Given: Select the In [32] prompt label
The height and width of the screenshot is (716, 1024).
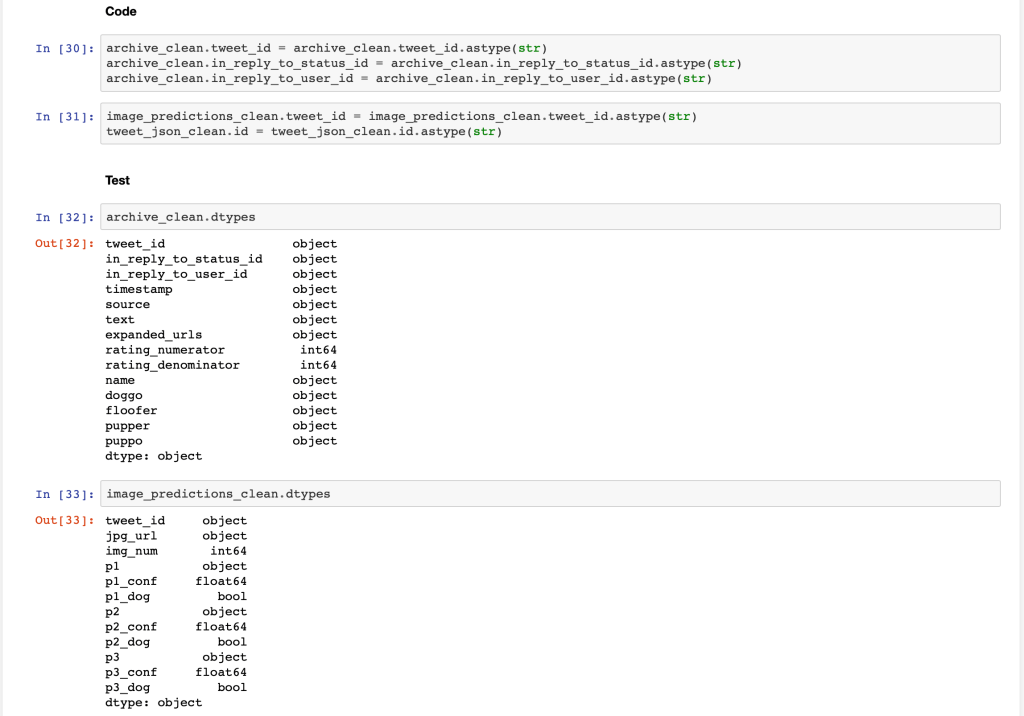Looking at the screenshot, I should click(x=65, y=217).
